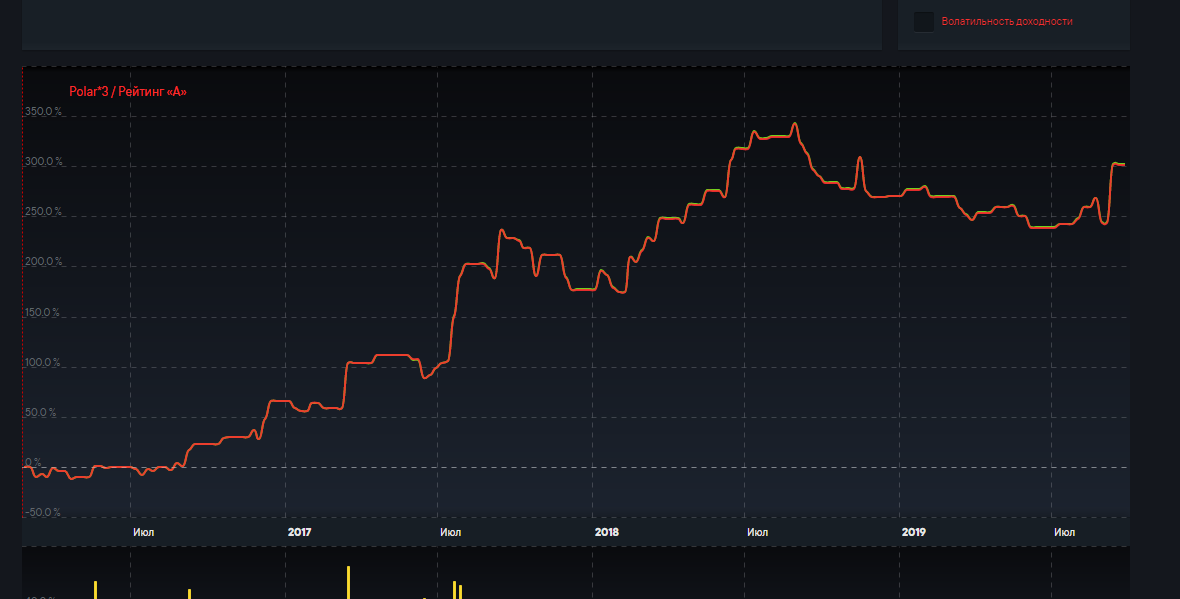Select the 2017 year marker on timeline
The width and height of the screenshot is (1180, 599).
(299, 532)
